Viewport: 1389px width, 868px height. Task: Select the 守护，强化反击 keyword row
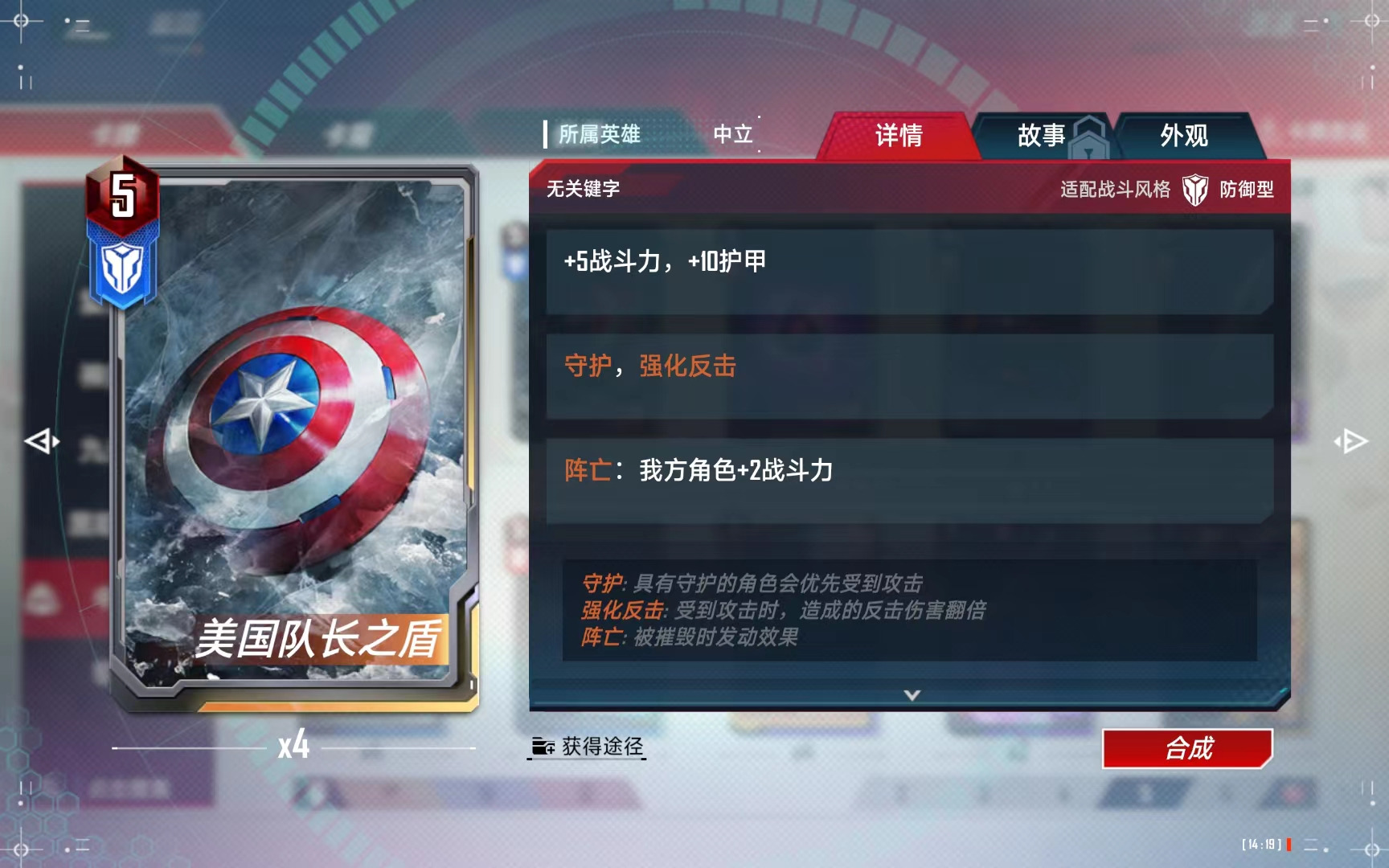pyautogui.click(x=909, y=376)
